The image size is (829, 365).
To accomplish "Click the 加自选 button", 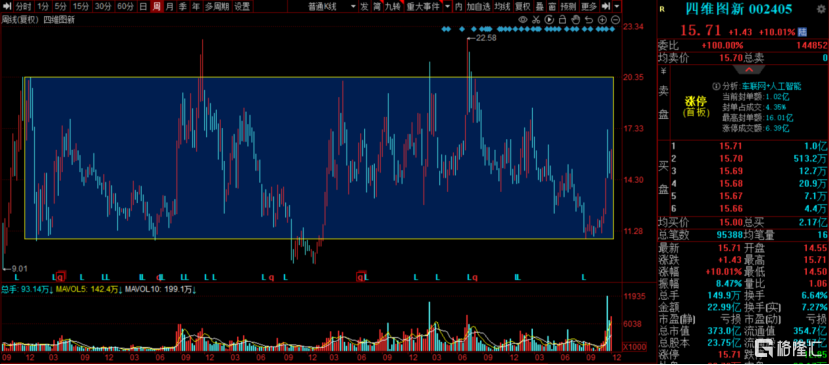I will [x=478, y=6].
